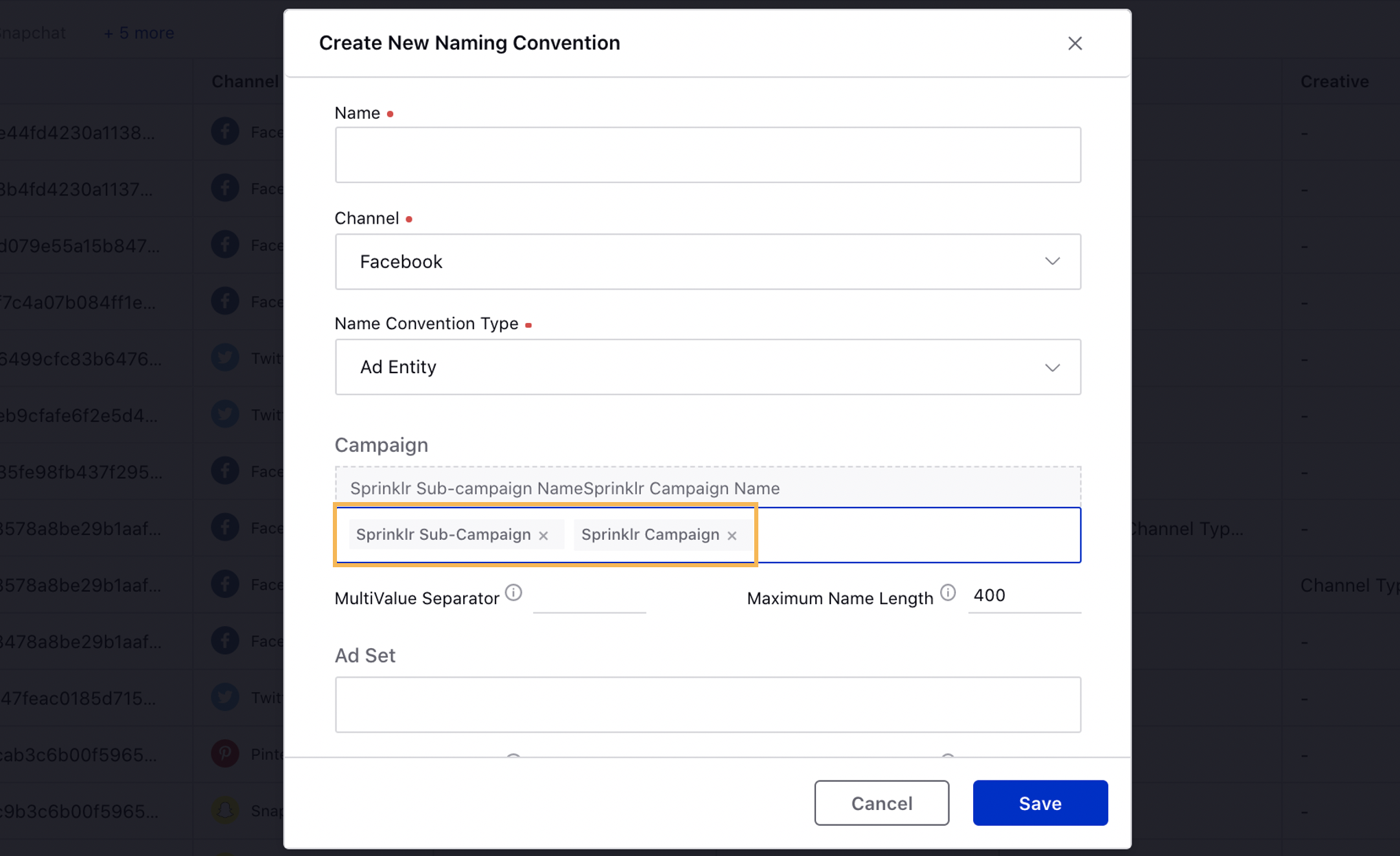Screen dimensions: 1400x856
Task: Click the MultiValue Separator input
Action: (590, 597)
